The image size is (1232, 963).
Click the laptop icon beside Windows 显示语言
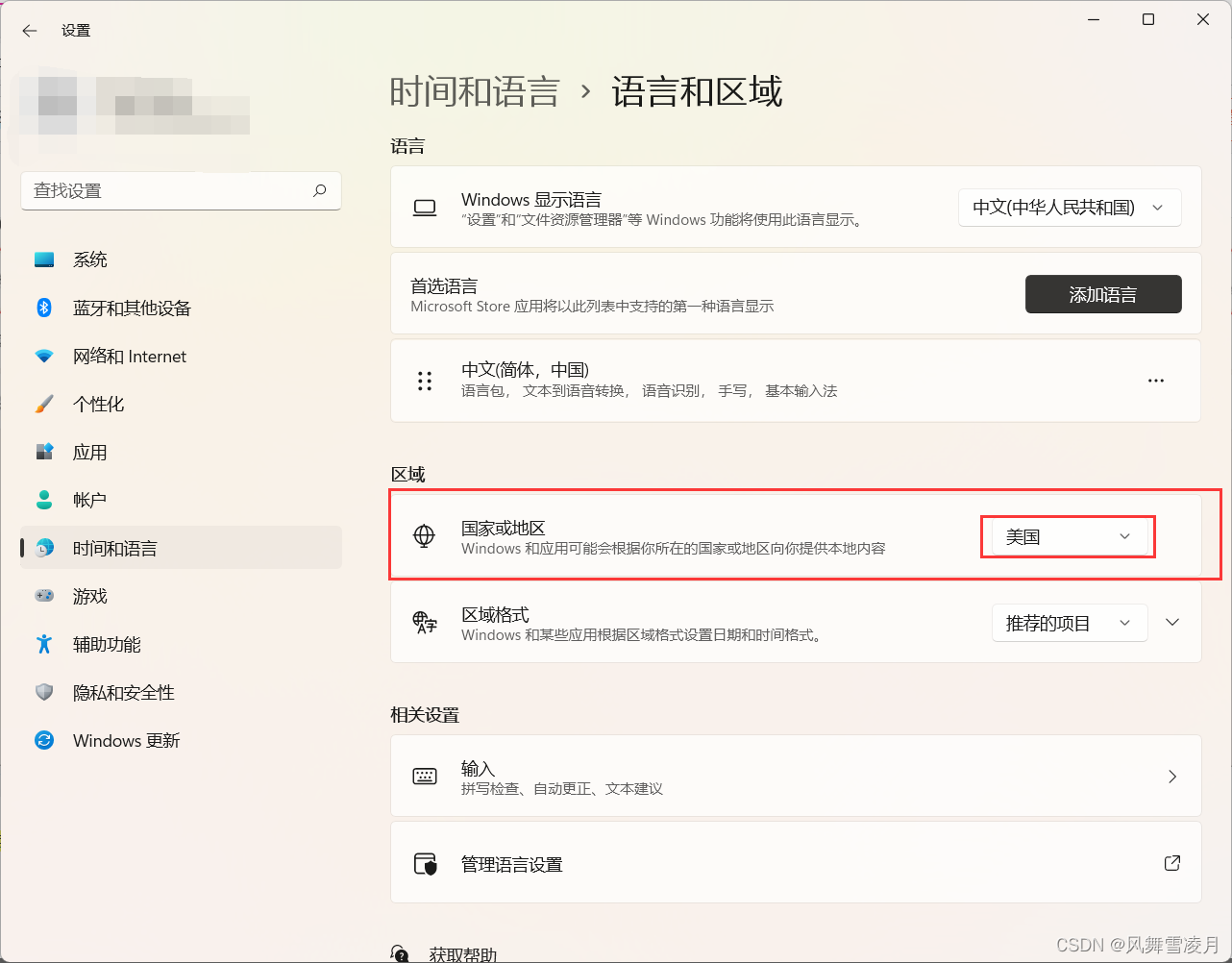point(425,208)
